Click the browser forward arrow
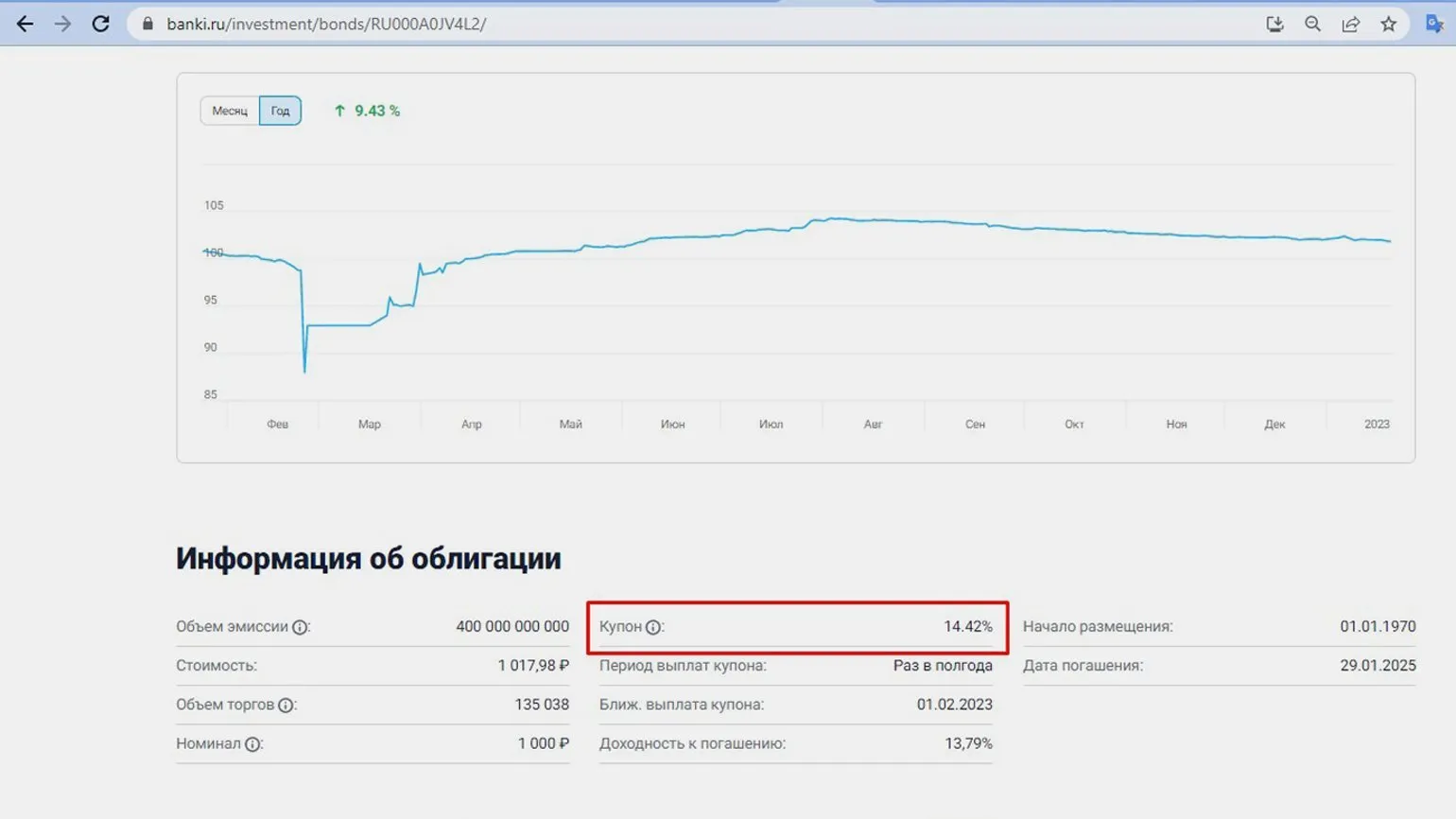Image resolution: width=1456 pixels, height=819 pixels. [x=62, y=24]
